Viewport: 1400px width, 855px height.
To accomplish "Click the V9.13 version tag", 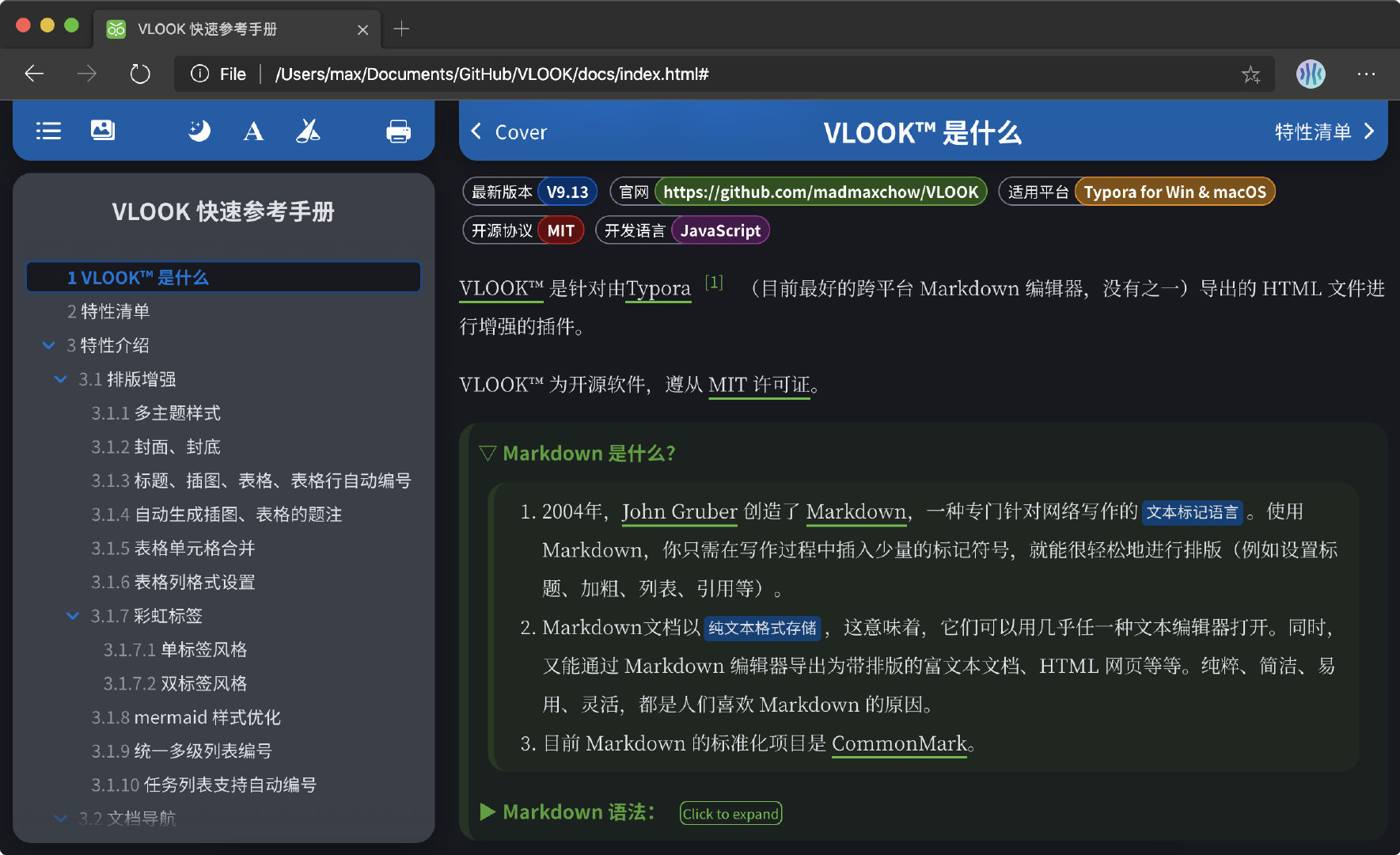I will coord(567,192).
